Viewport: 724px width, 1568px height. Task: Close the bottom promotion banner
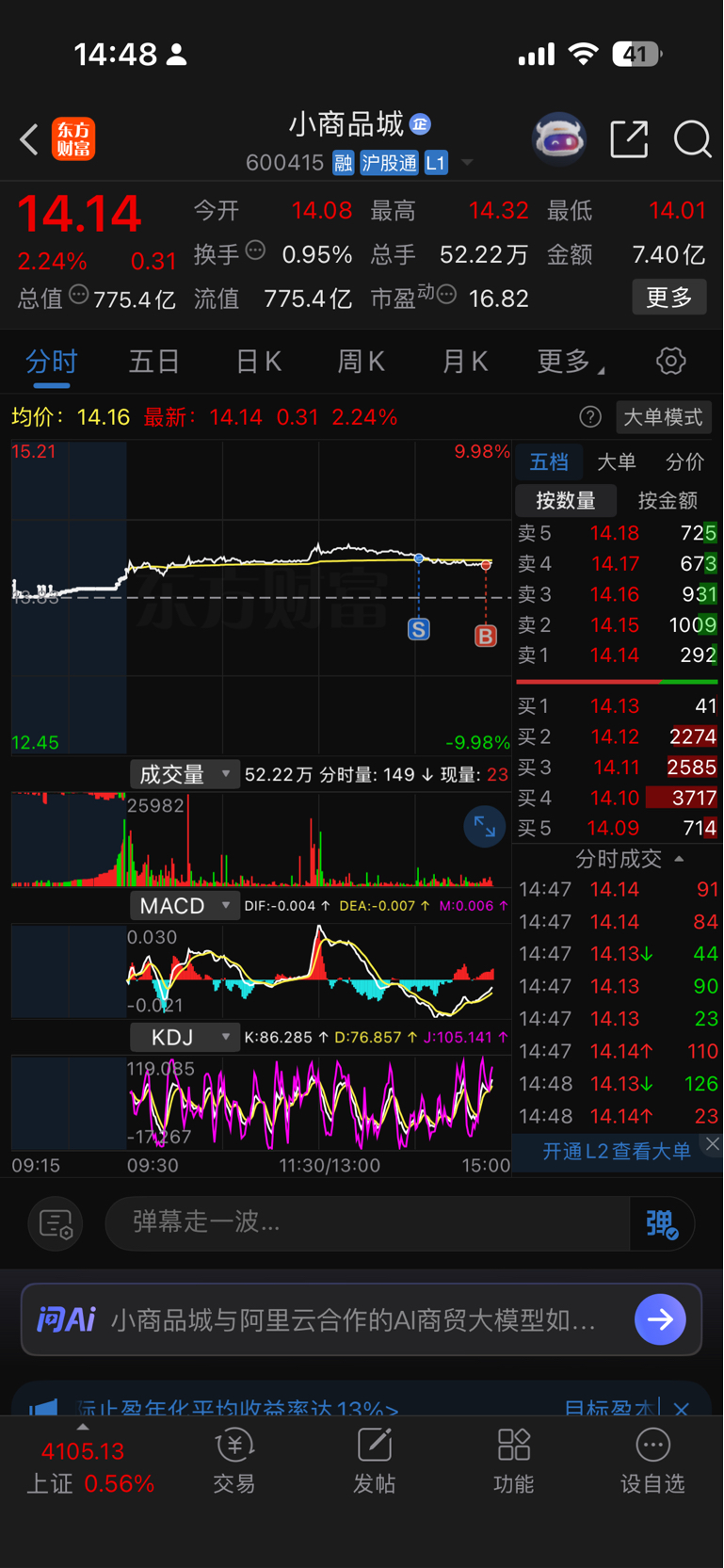point(682,1409)
